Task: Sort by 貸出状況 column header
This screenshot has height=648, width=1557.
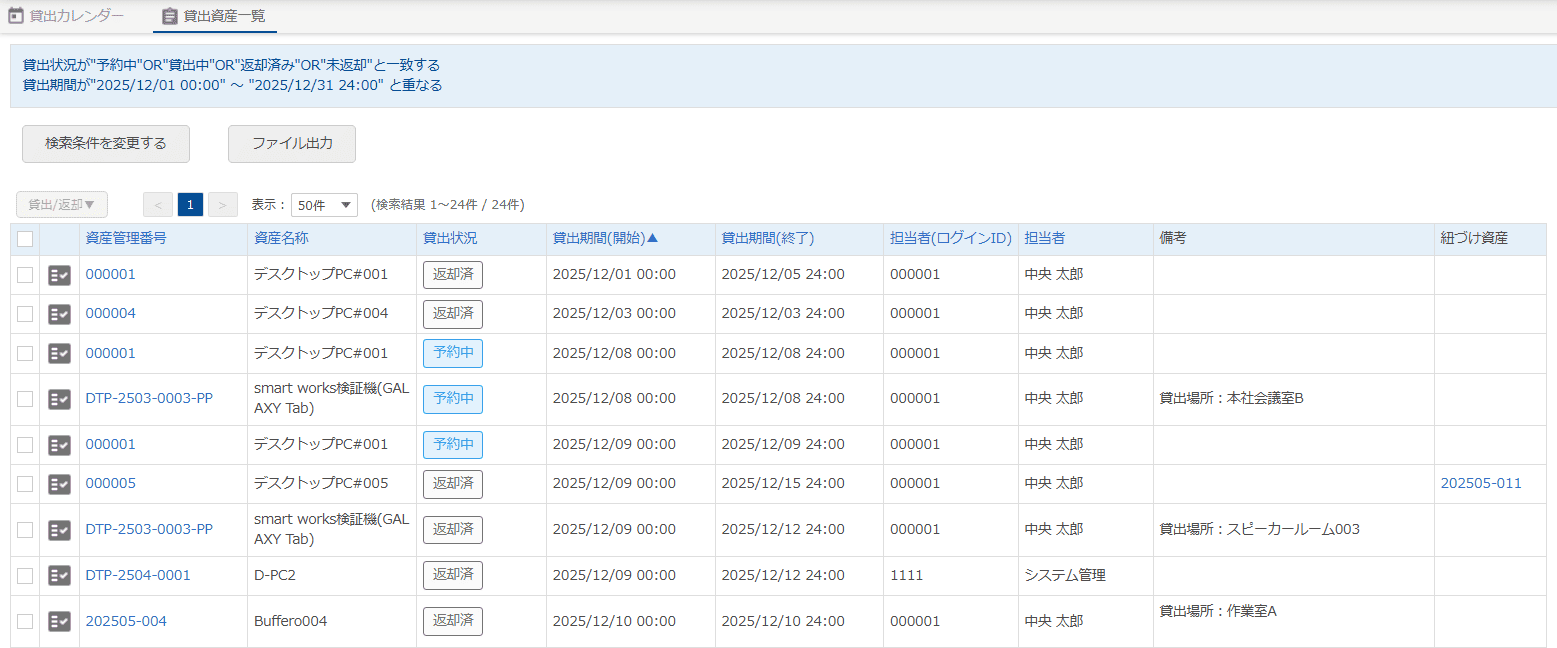Action: coord(450,239)
